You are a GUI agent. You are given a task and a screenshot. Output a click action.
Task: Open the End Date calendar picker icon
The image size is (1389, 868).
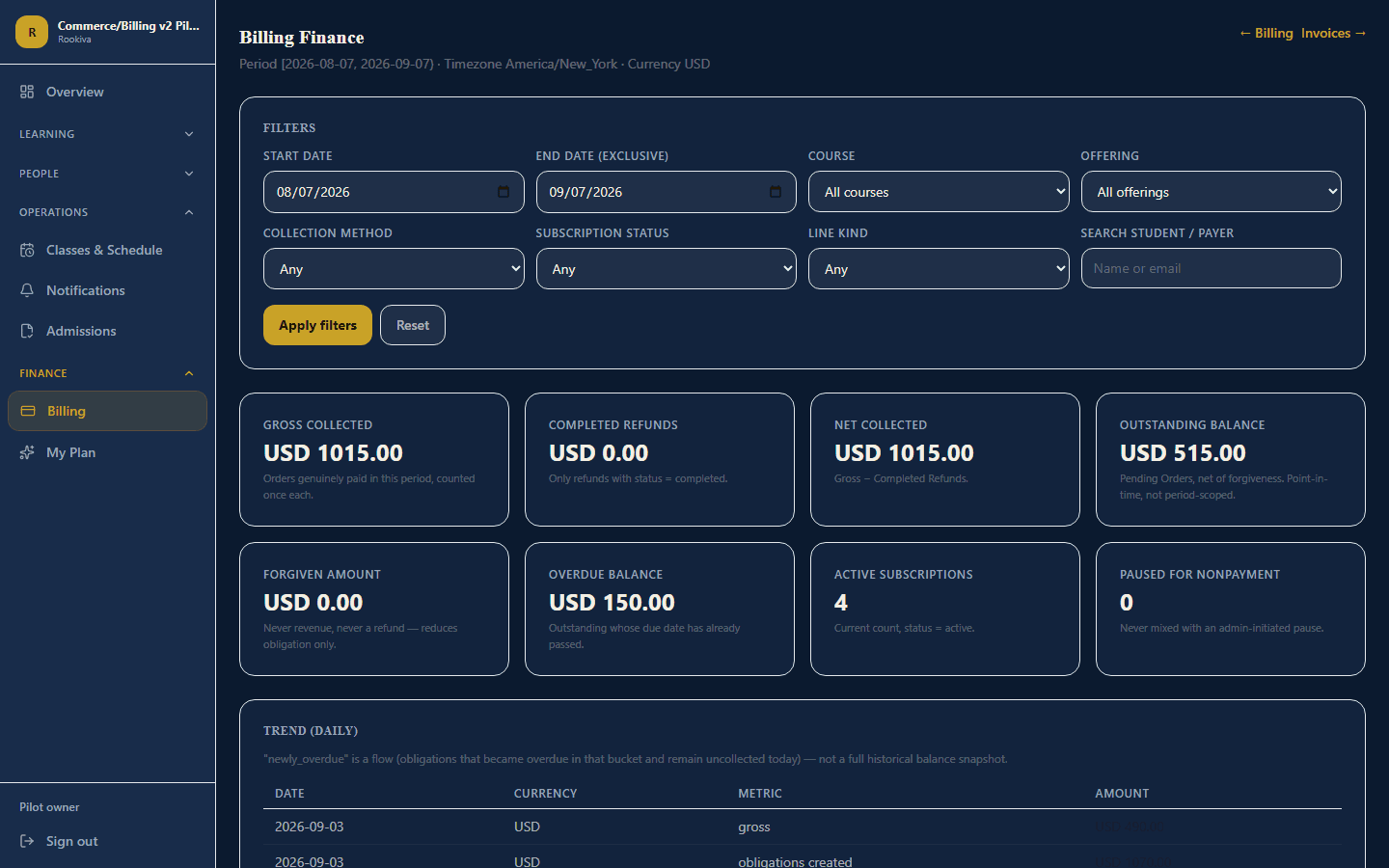click(x=776, y=192)
